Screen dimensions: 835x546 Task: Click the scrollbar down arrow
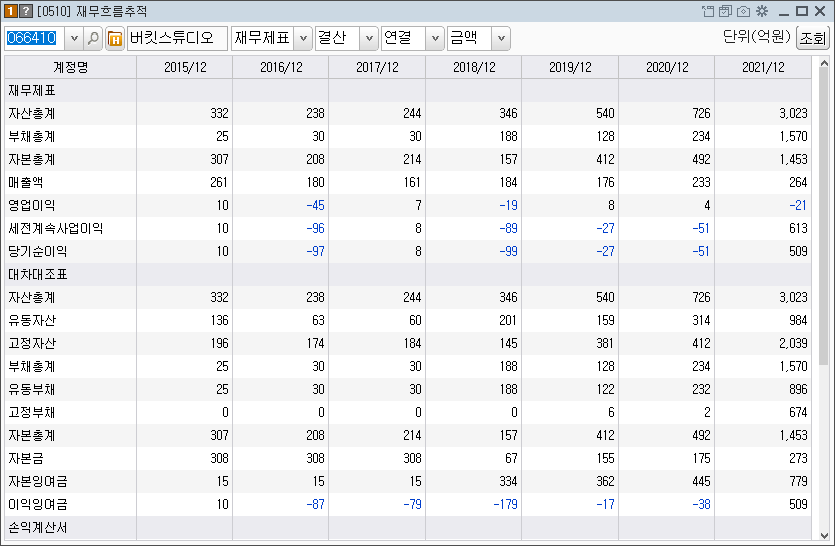click(x=824, y=535)
